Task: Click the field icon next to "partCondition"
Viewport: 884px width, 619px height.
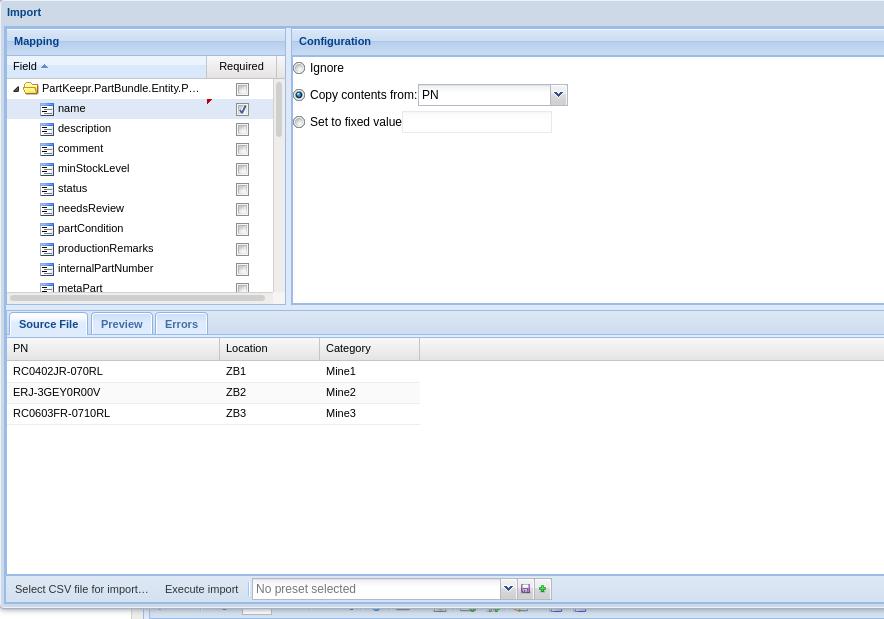Action: coord(47,229)
